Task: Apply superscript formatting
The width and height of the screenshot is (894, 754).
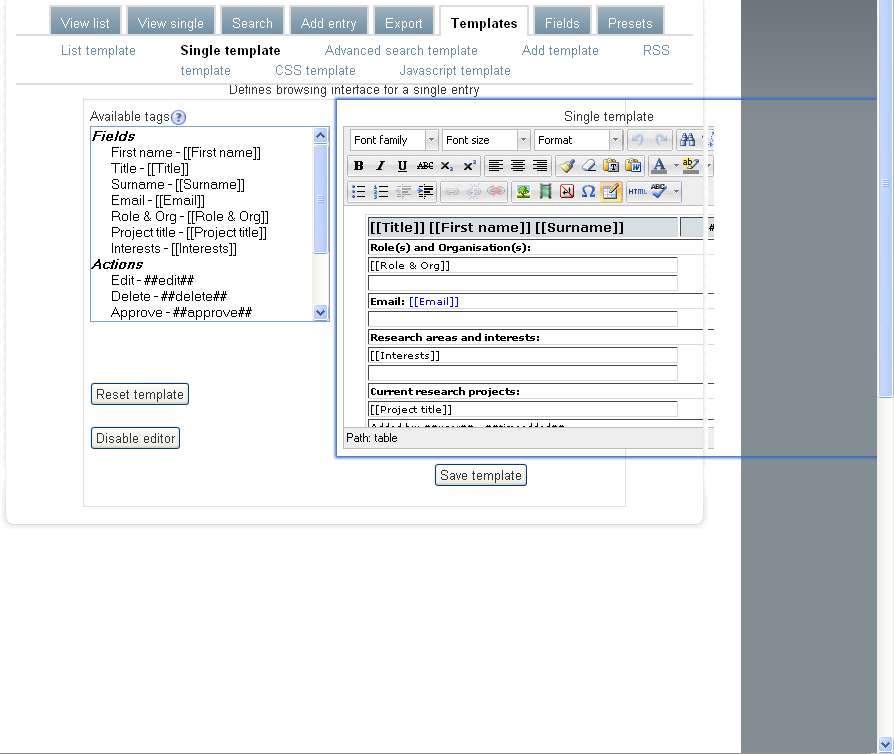Action: click(x=469, y=166)
